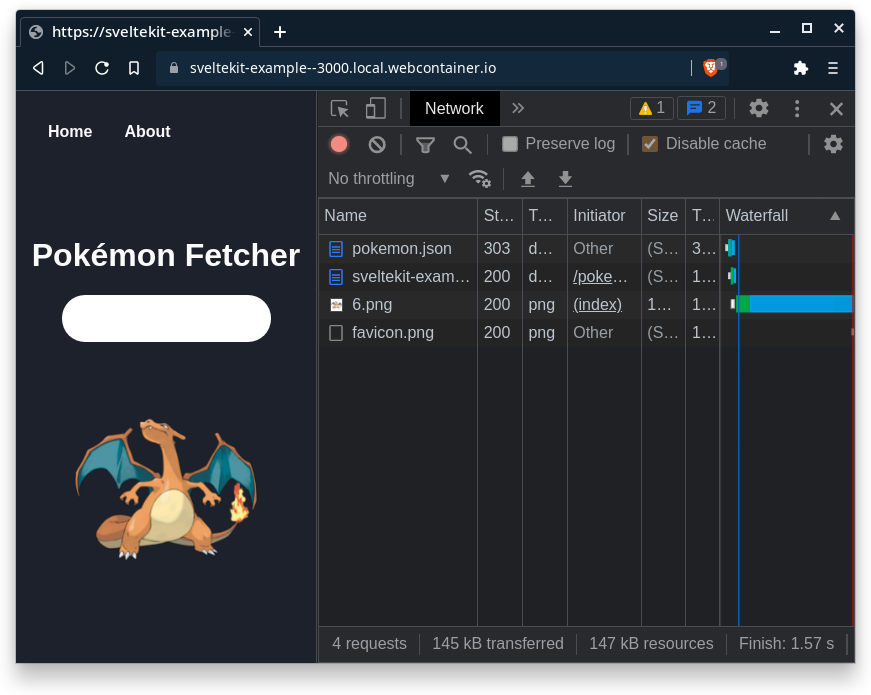Click the 4 requests status entry

[369, 643]
